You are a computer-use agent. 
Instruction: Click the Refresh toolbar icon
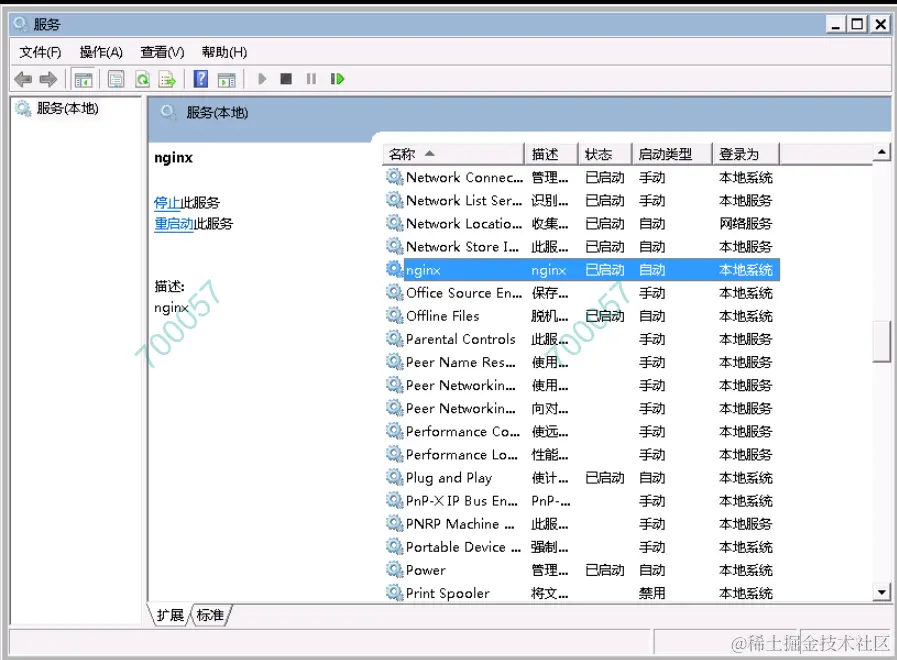tap(142, 79)
